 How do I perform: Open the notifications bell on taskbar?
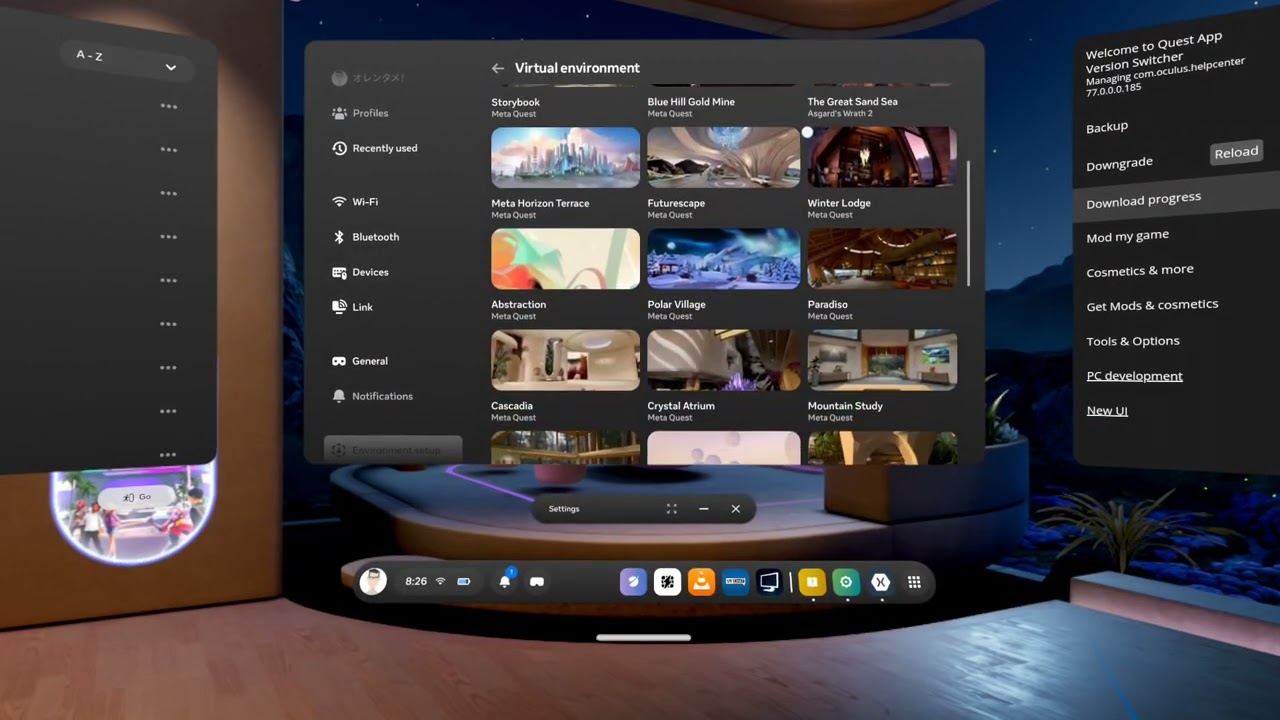(505, 581)
